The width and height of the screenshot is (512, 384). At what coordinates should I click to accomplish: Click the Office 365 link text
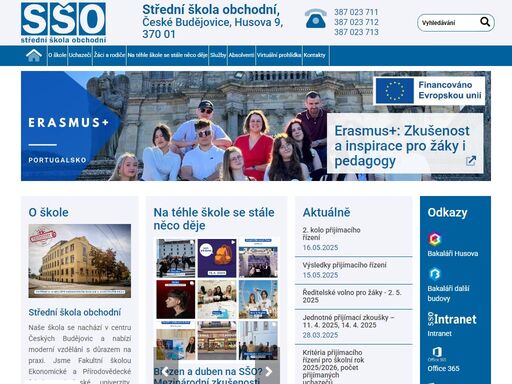443,369
